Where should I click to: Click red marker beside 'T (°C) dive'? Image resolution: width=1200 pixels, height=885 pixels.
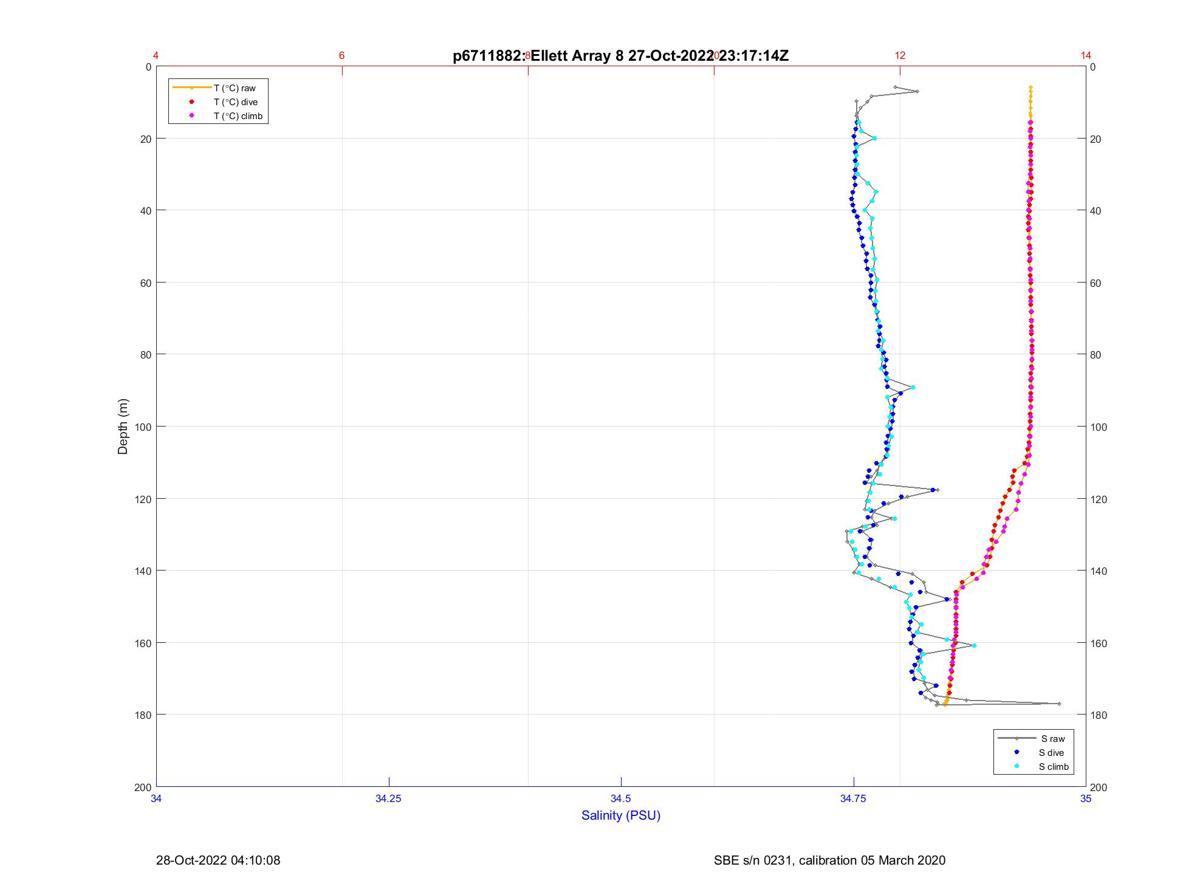(192, 102)
